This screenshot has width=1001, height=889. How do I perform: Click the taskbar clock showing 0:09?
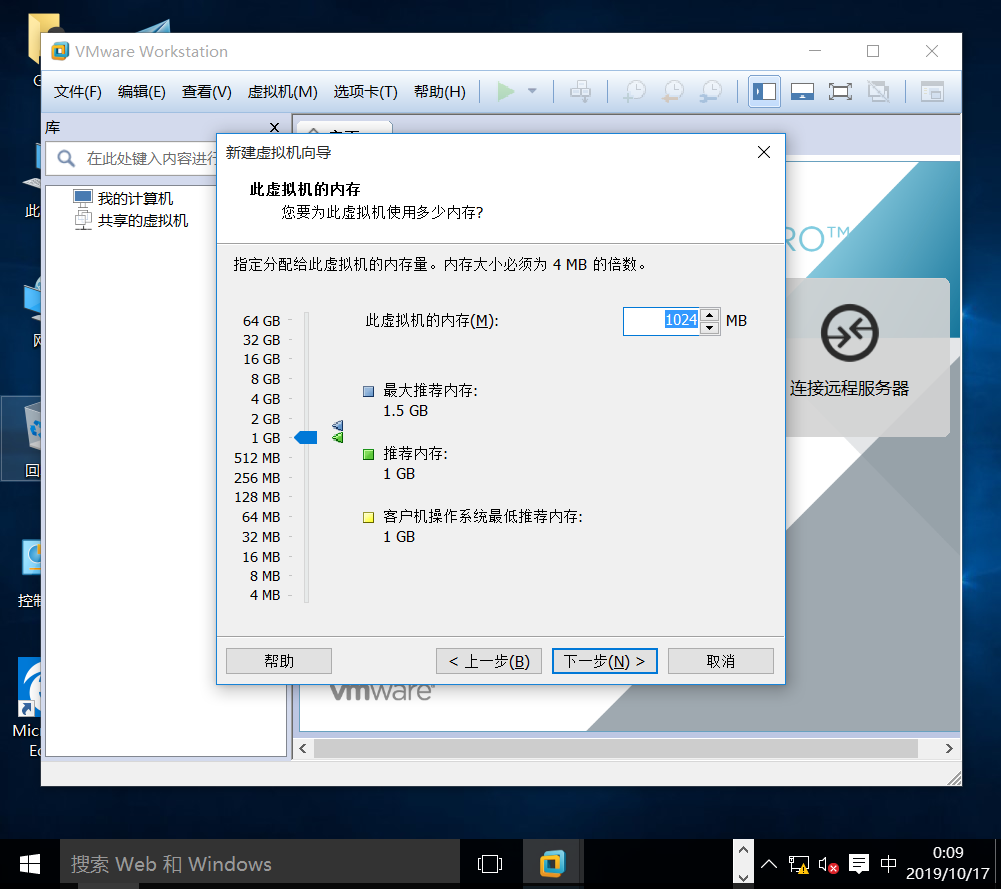point(947,863)
